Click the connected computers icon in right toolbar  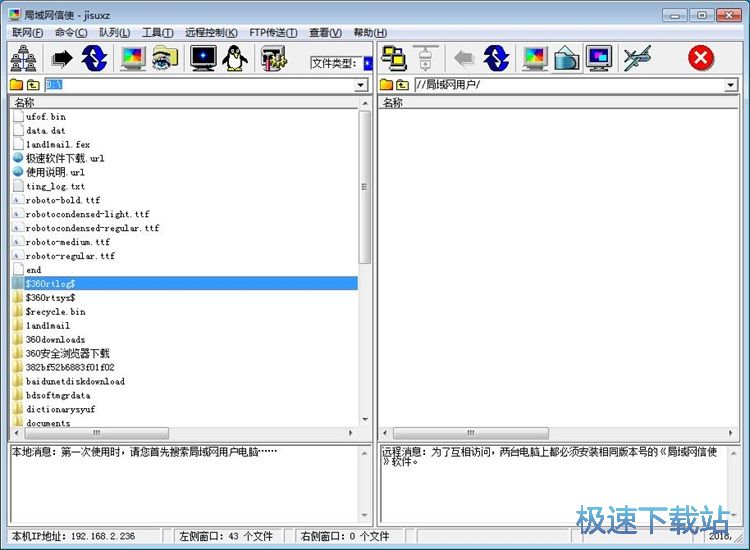pos(394,58)
